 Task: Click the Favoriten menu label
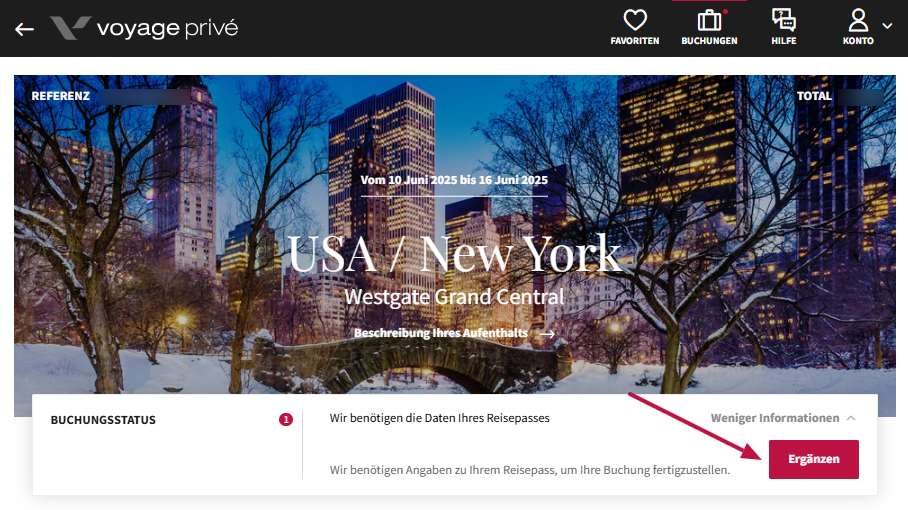coord(635,41)
